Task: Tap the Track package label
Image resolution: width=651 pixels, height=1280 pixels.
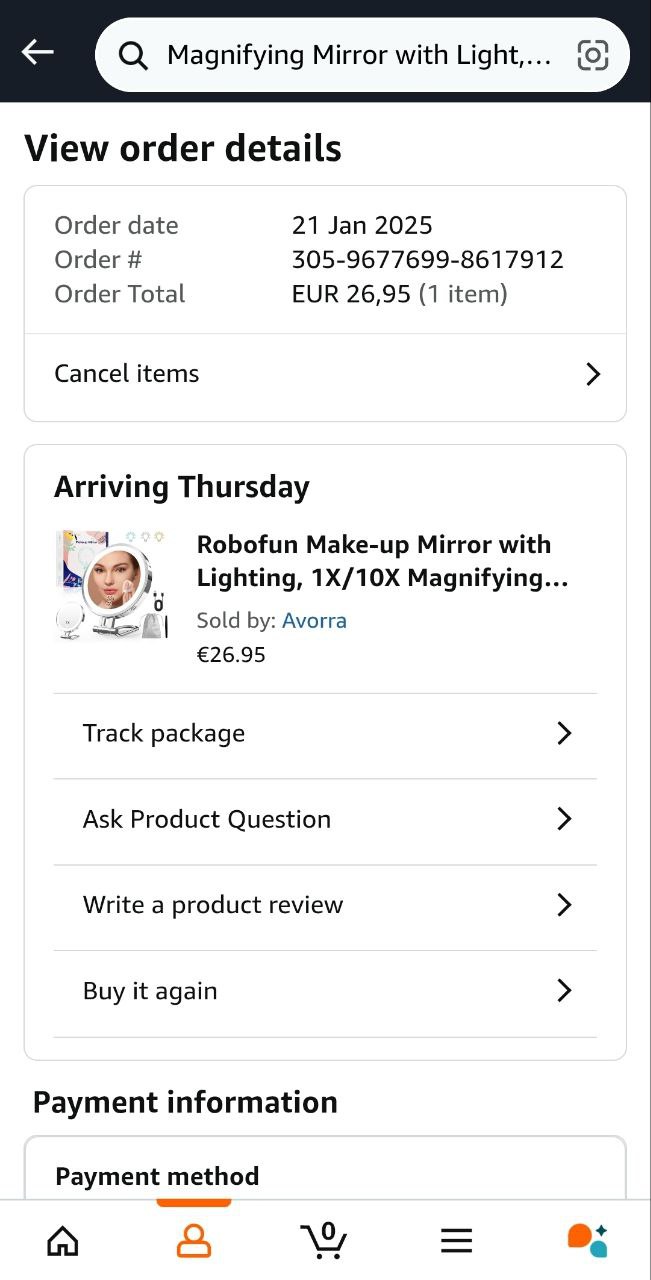Action: [164, 733]
